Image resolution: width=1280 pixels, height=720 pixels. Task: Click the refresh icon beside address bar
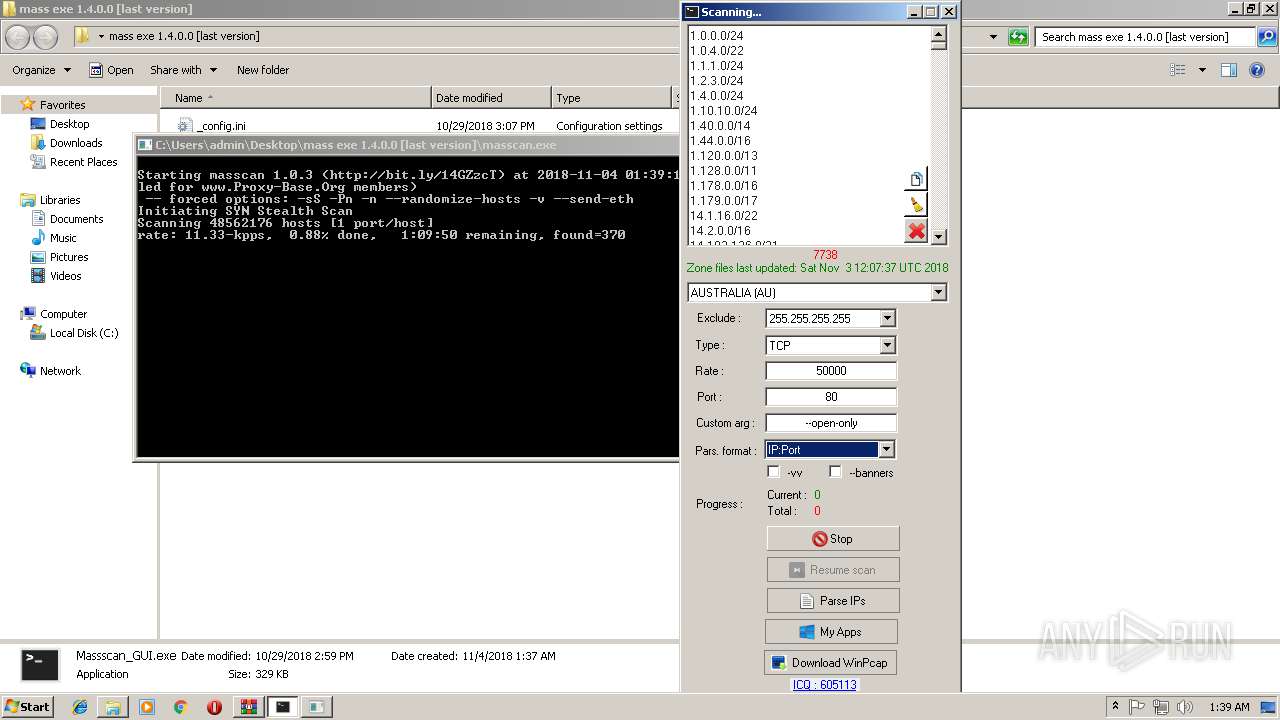(1018, 37)
